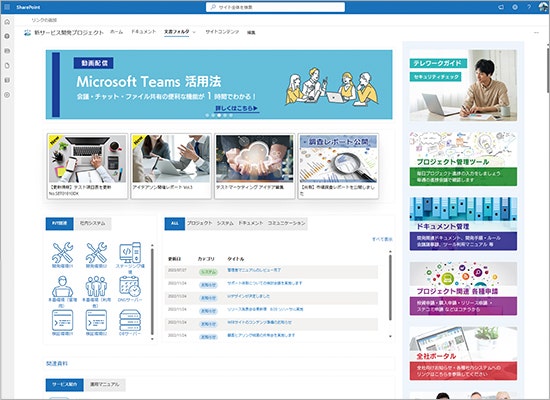The image size is (550, 400).
Task: Select the first carousel dot on banner
Action: 207,115
